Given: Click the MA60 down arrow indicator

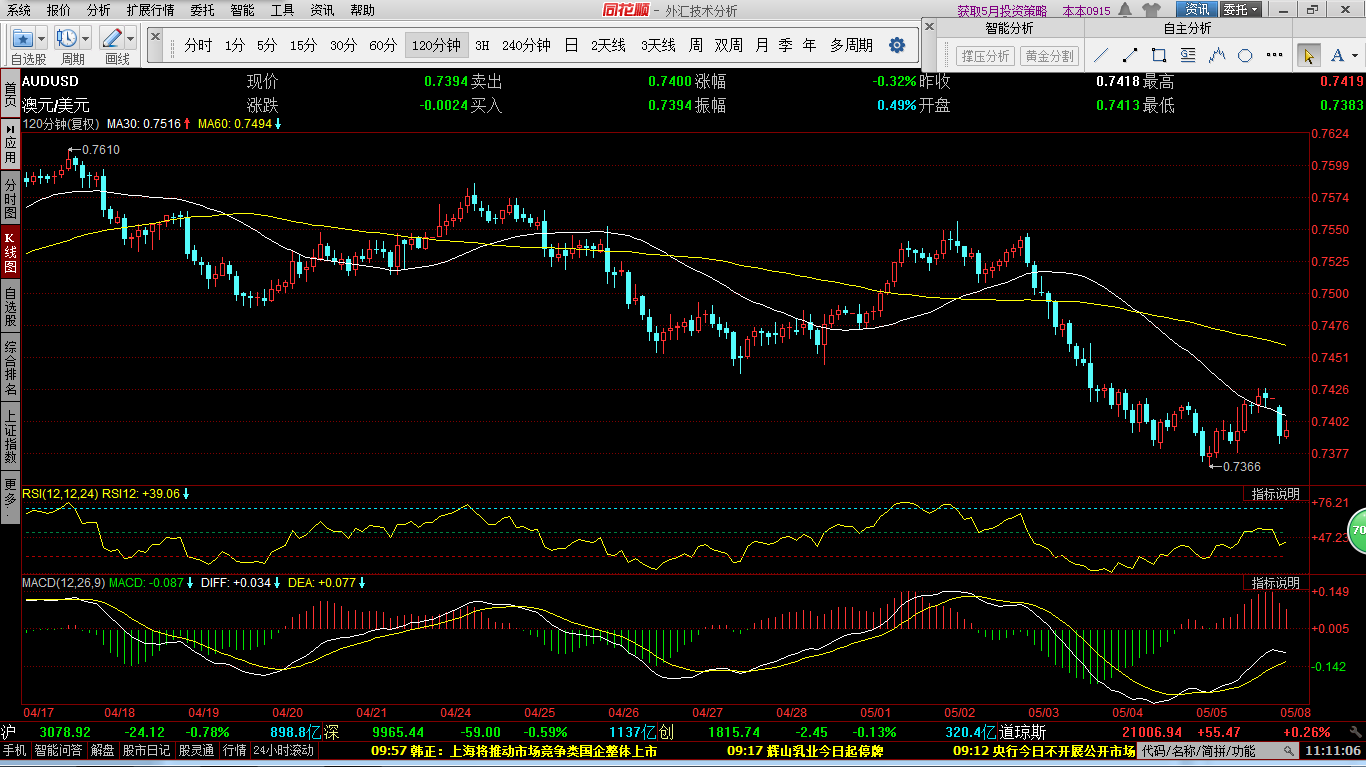Looking at the screenshot, I should pyautogui.click(x=278, y=124).
